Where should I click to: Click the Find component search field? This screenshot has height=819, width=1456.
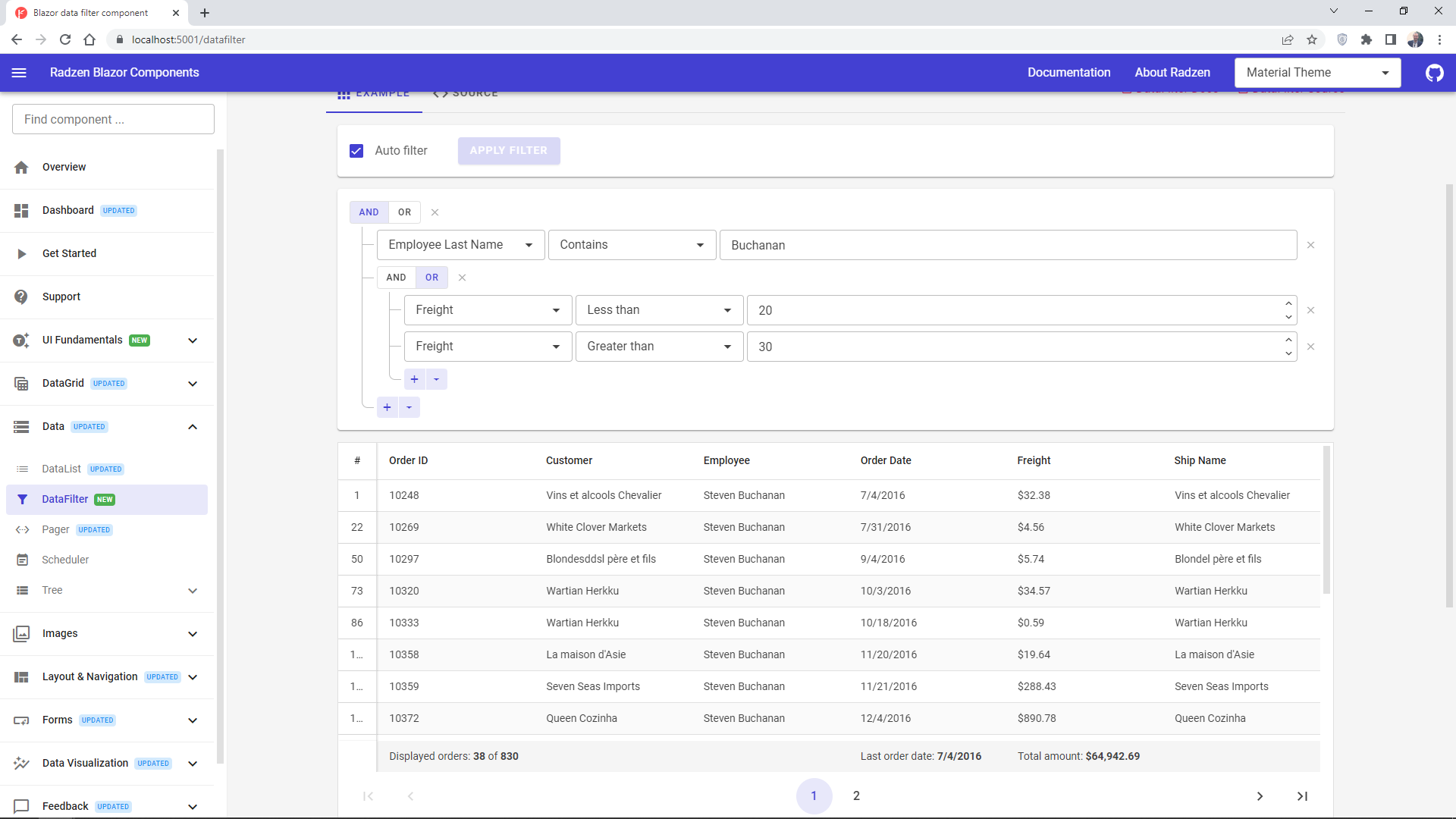click(x=113, y=120)
